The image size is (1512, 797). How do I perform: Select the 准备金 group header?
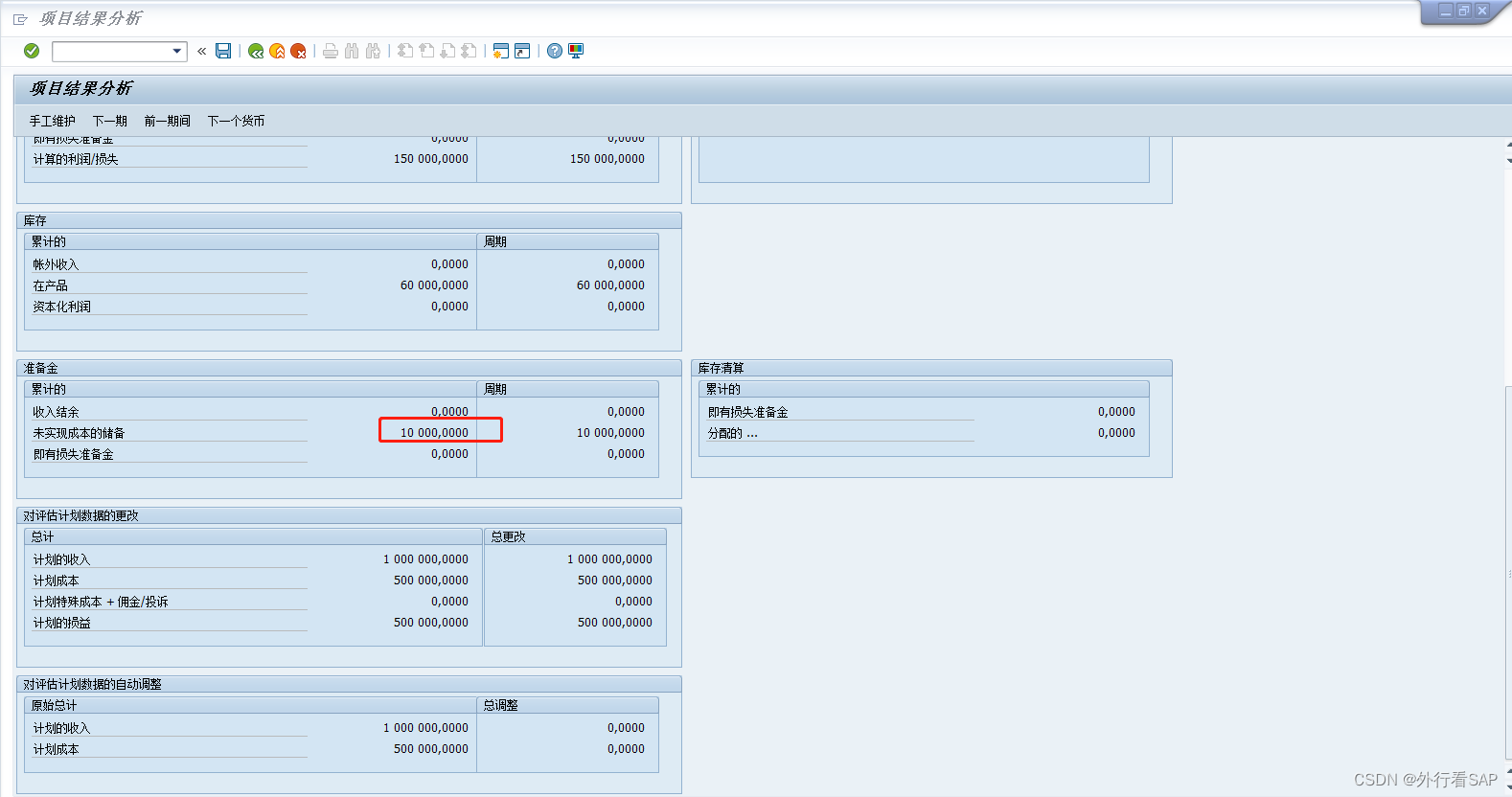349,368
